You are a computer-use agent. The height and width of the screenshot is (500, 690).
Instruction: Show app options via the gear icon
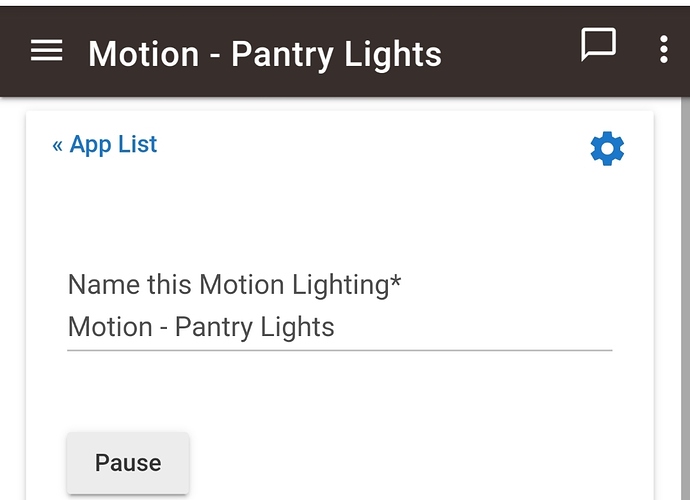pos(607,149)
